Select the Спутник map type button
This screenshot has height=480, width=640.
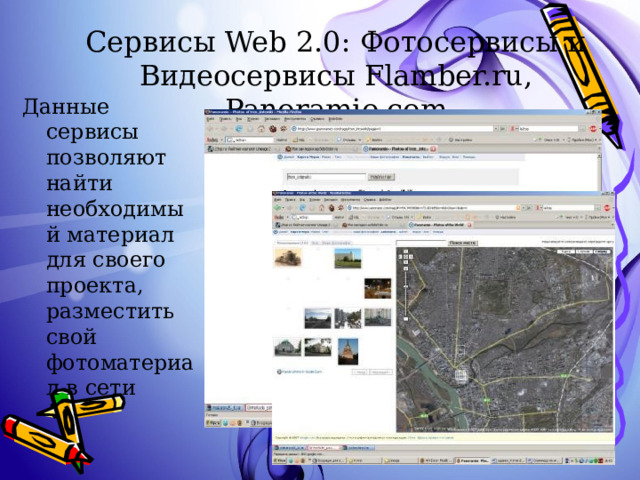pos(584,251)
